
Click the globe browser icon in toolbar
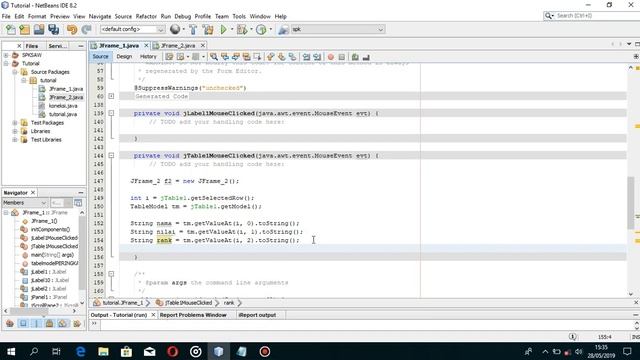175,29
